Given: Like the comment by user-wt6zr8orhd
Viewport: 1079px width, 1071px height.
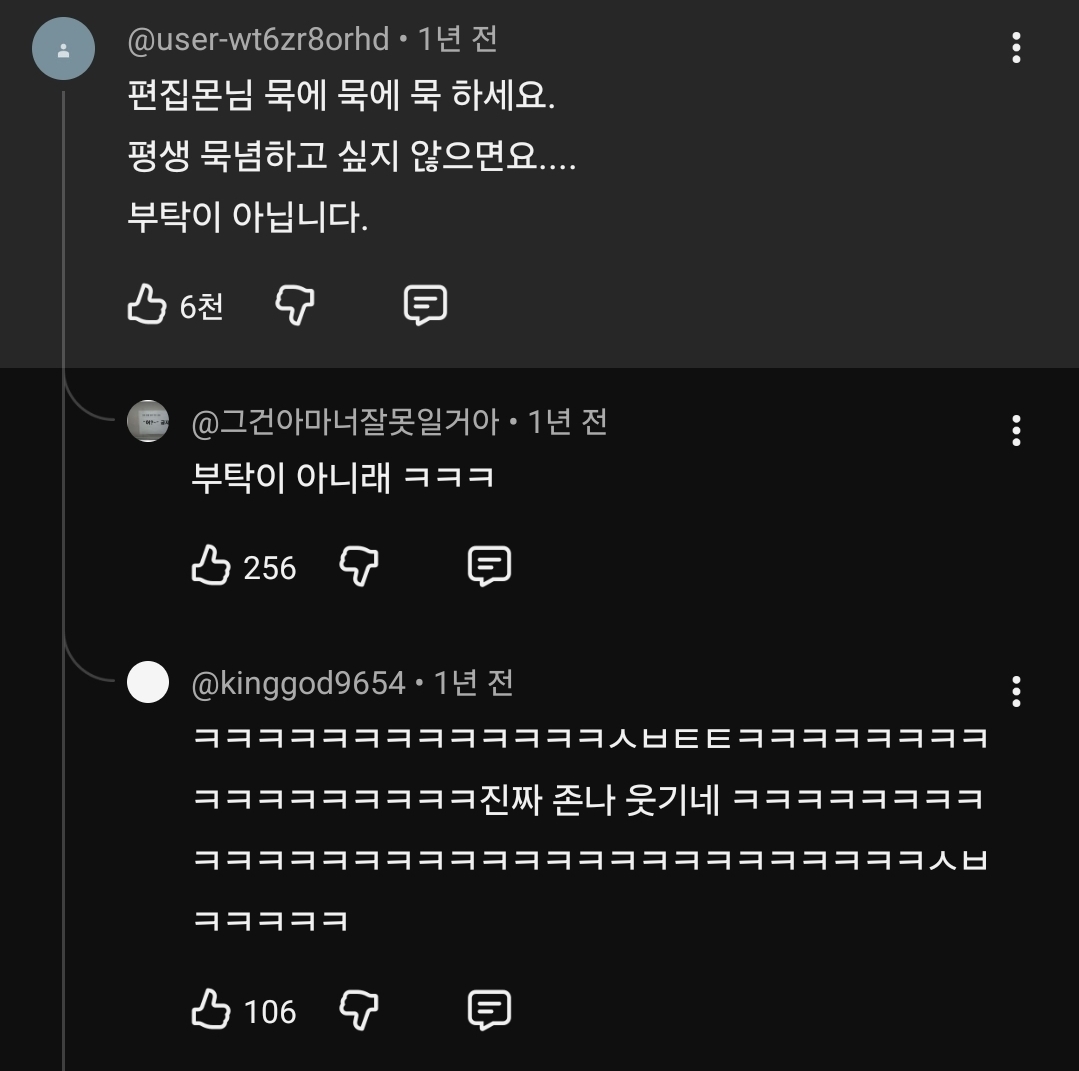Looking at the screenshot, I should point(147,304).
